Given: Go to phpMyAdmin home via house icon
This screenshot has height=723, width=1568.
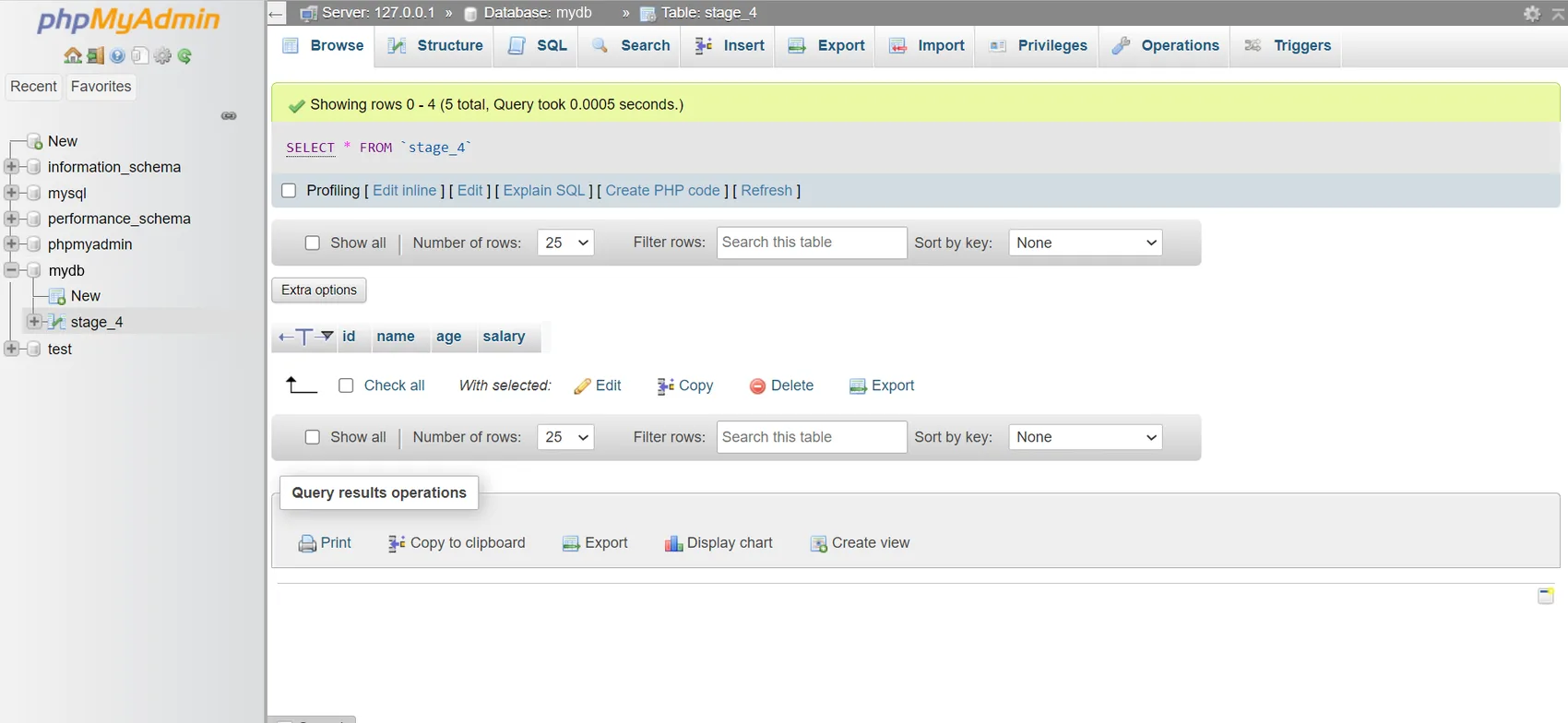Looking at the screenshot, I should pos(73,56).
